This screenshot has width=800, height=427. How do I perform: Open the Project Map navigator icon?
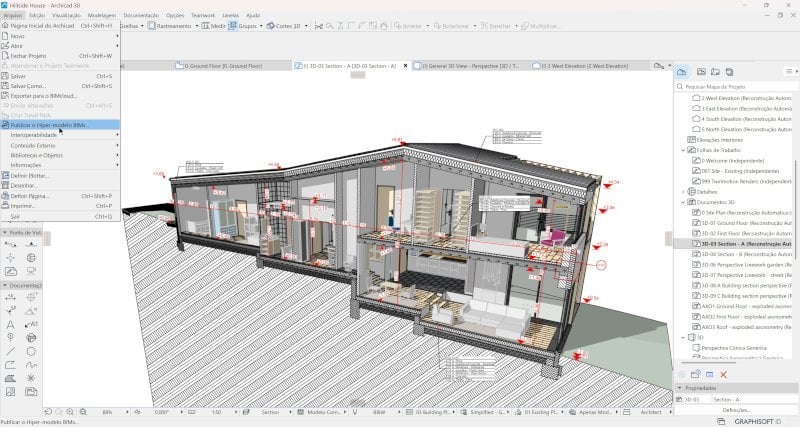[x=682, y=72]
